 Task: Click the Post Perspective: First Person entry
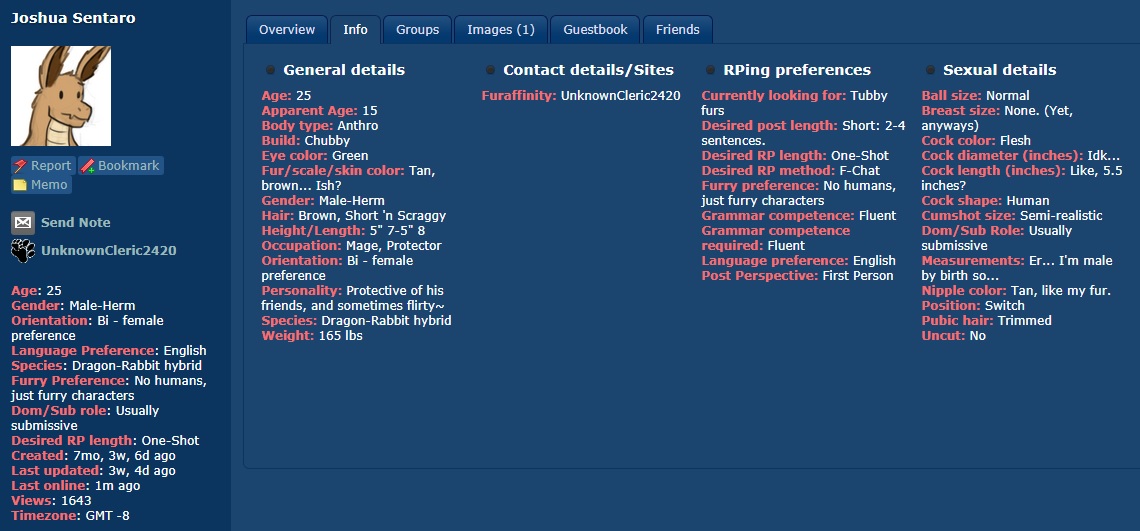click(x=798, y=276)
